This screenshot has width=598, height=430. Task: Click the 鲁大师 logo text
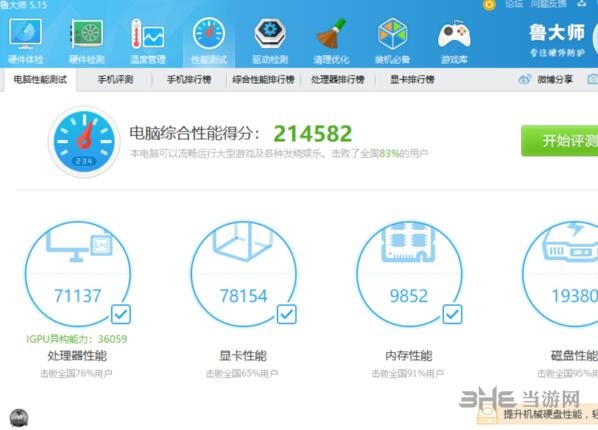pyautogui.click(x=557, y=33)
